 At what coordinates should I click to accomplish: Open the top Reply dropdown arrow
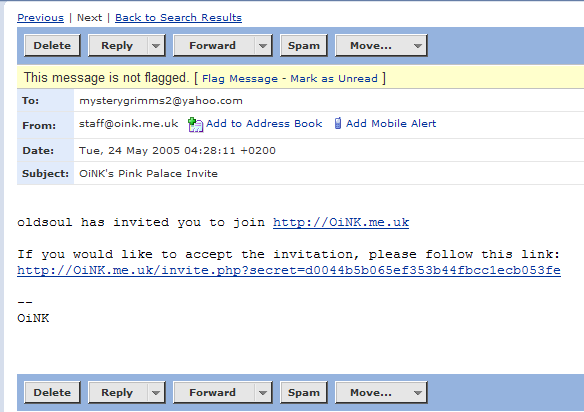156,46
